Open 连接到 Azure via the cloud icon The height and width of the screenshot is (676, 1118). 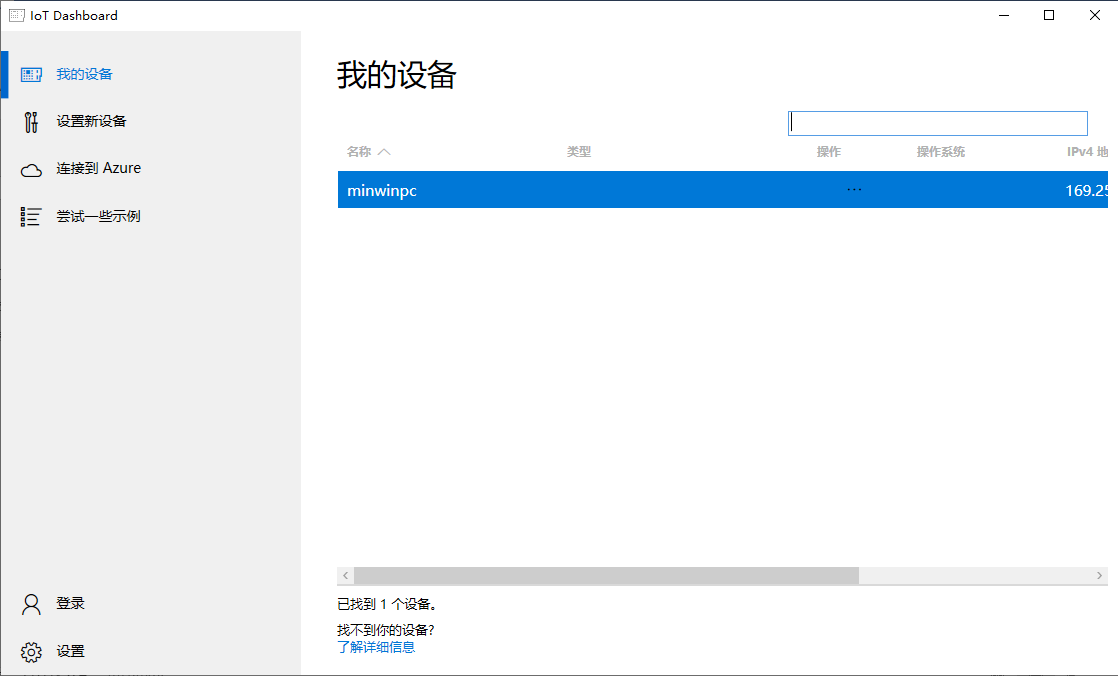(x=30, y=168)
